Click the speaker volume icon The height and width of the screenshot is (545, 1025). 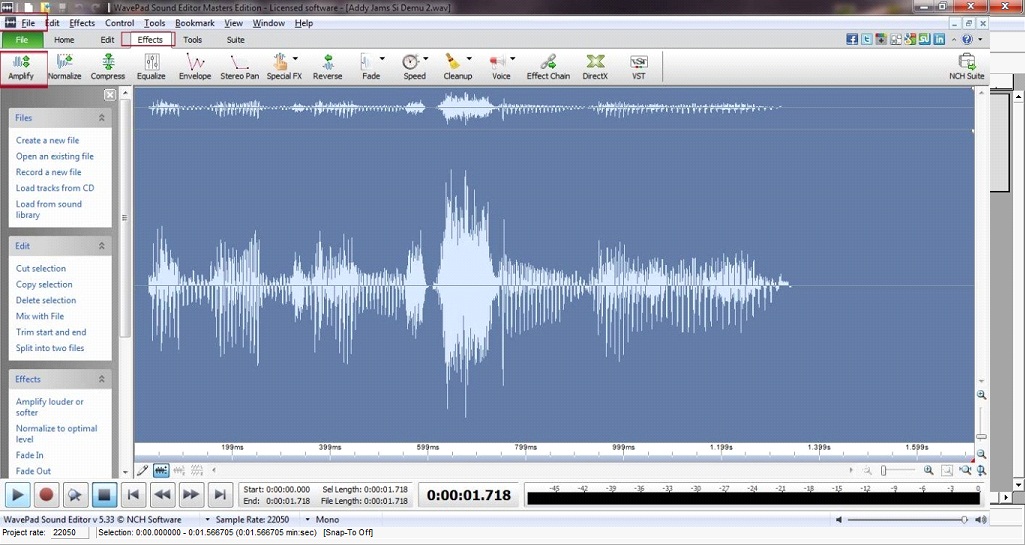click(x=981, y=520)
